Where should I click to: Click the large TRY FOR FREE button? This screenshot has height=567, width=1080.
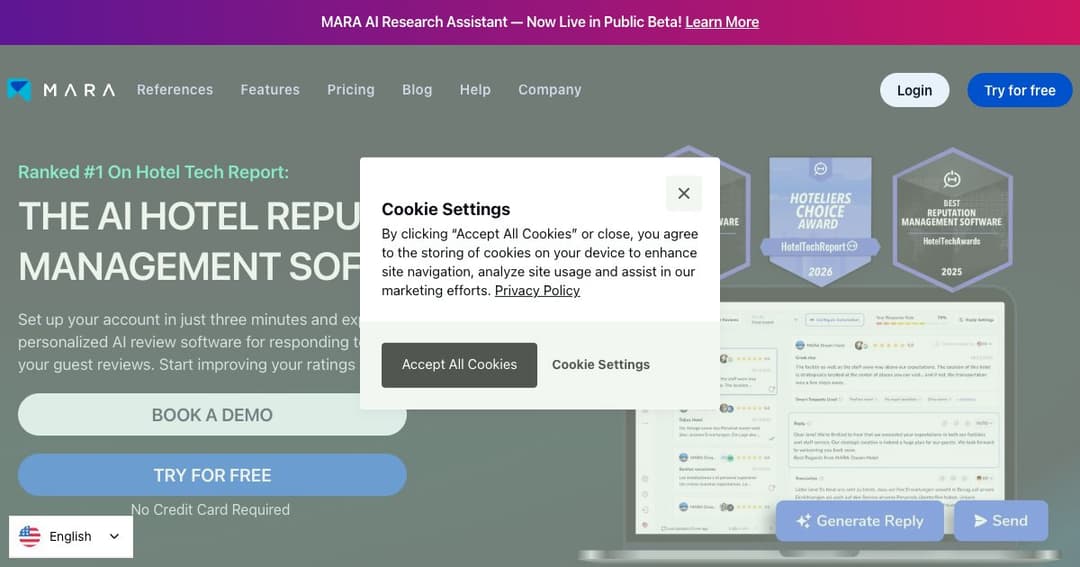tap(212, 475)
